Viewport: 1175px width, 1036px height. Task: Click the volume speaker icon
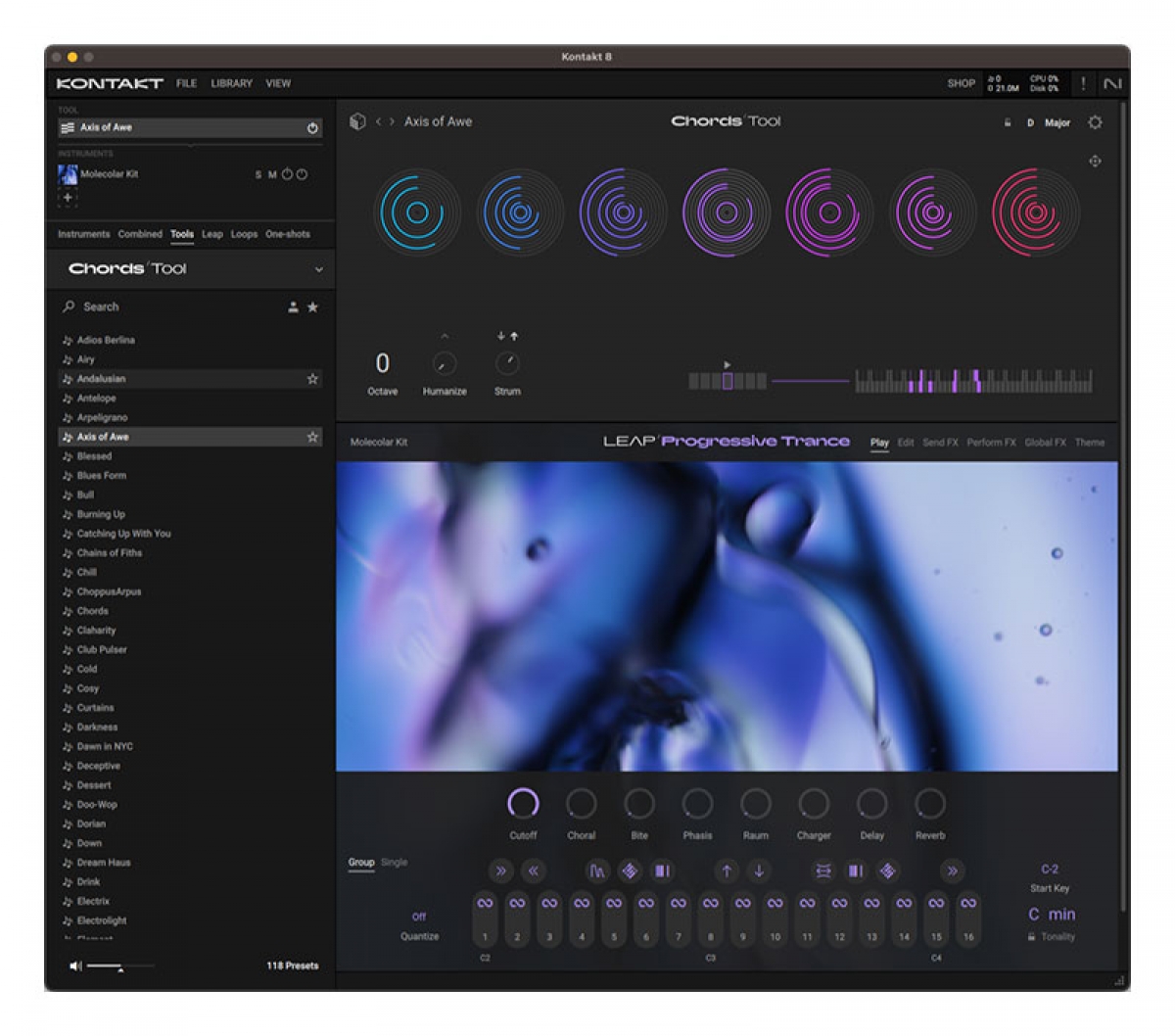[75, 966]
